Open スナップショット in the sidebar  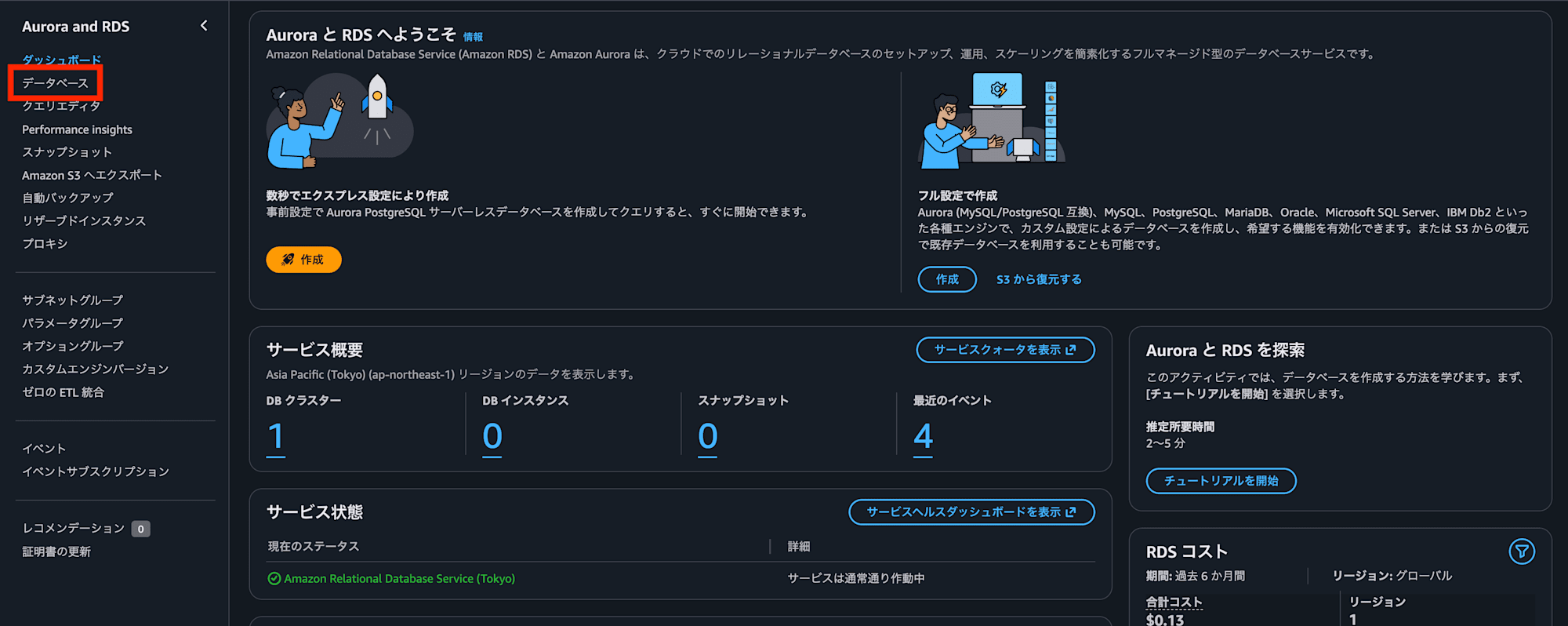(x=67, y=152)
